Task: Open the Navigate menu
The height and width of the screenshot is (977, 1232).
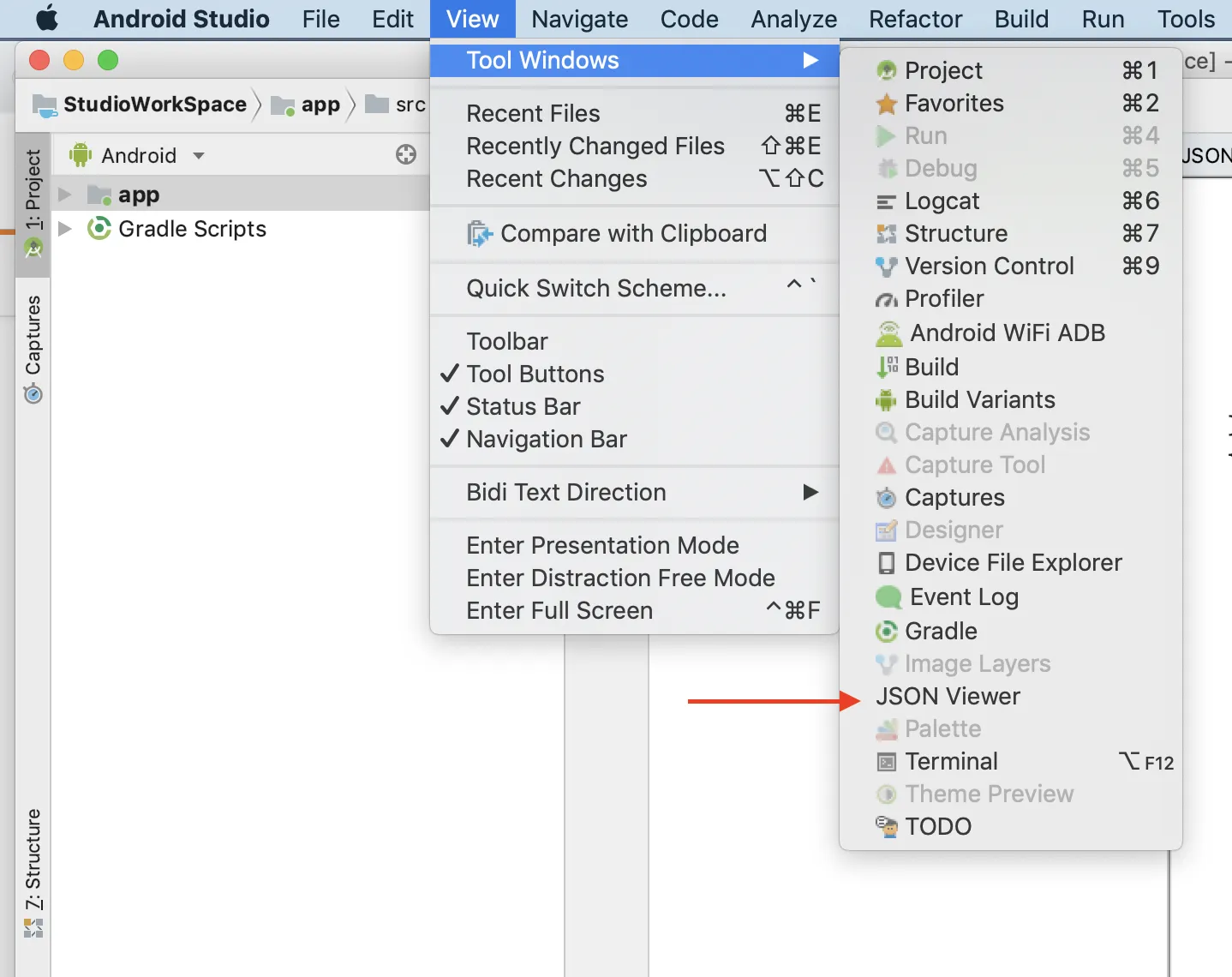Action: point(579,19)
